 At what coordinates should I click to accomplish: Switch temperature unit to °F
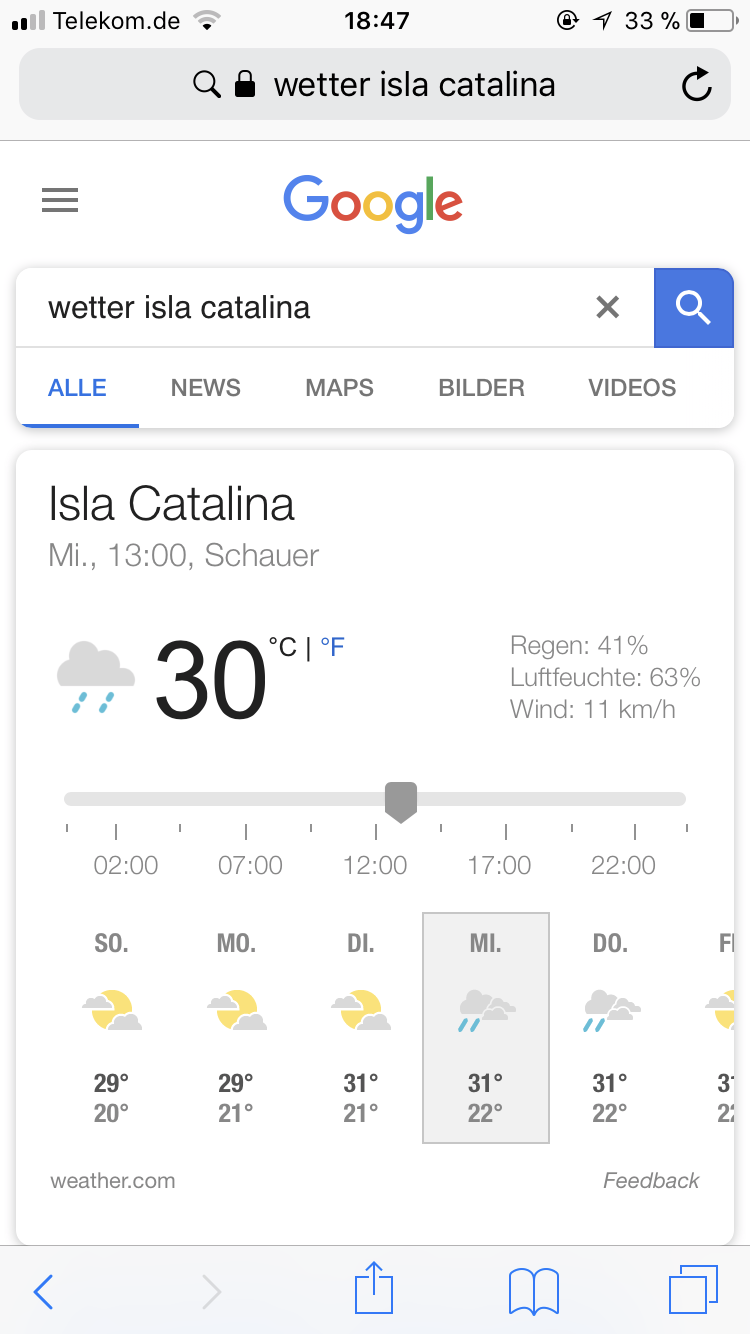pos(332,648)
